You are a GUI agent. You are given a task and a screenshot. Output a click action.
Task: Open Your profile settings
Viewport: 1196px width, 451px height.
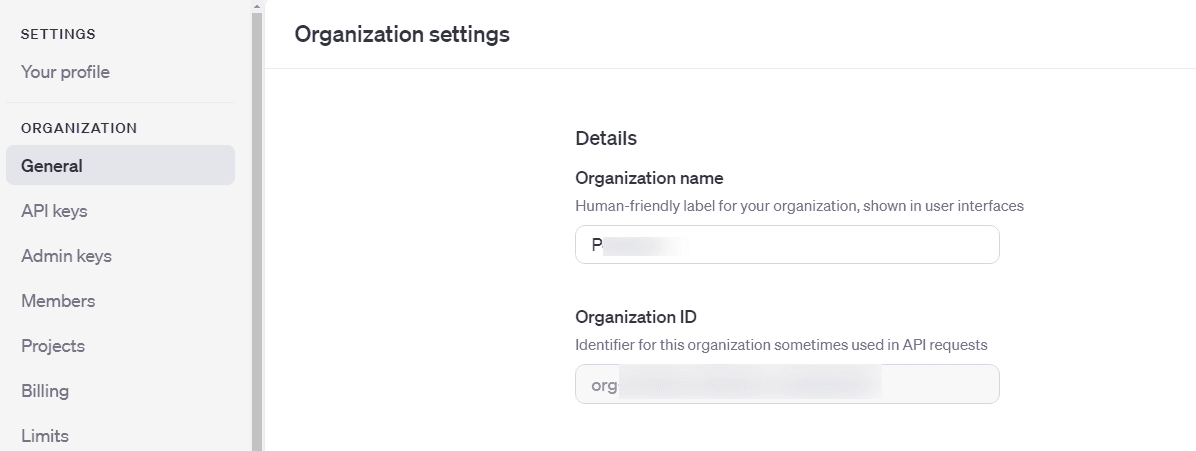(x=65, y=72)
